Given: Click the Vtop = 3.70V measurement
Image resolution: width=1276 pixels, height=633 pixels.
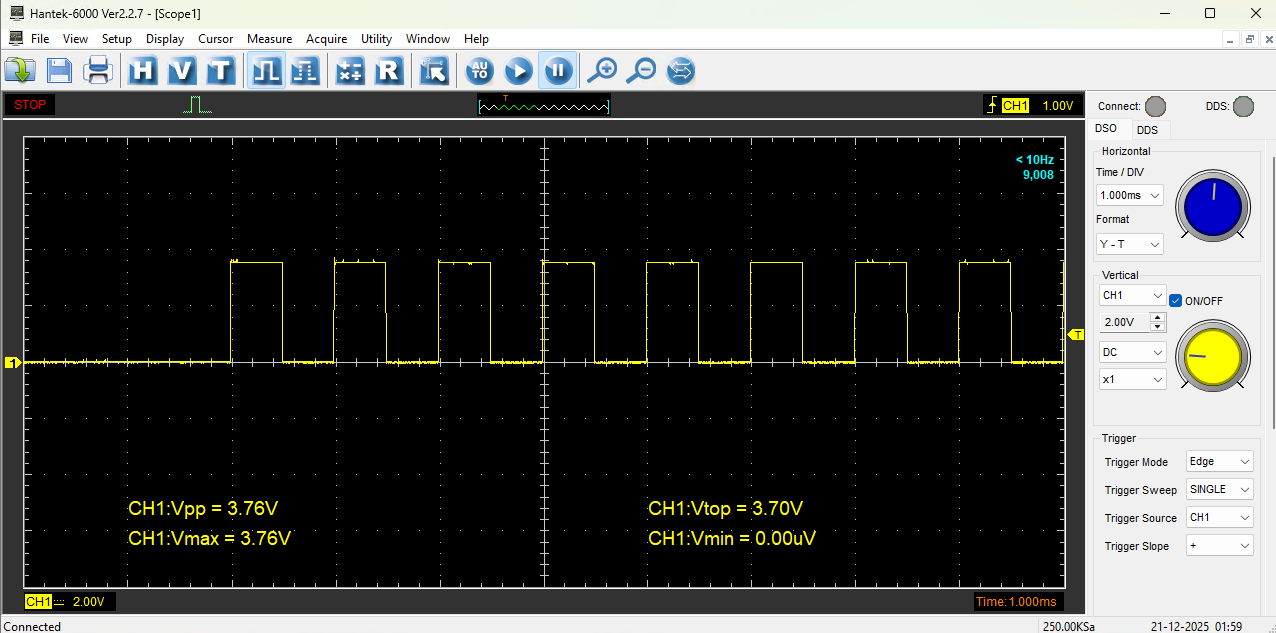Looking at the screenshot, I should pyautogui.click(x=726, y=509).
